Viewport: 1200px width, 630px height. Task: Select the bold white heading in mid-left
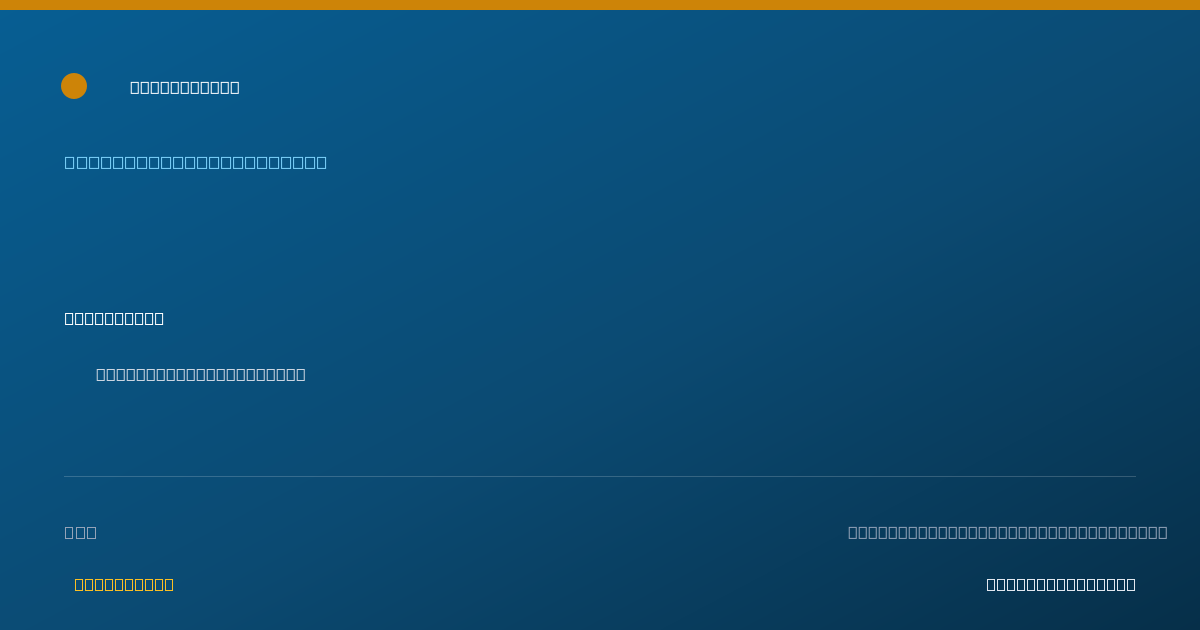(114, 318)
